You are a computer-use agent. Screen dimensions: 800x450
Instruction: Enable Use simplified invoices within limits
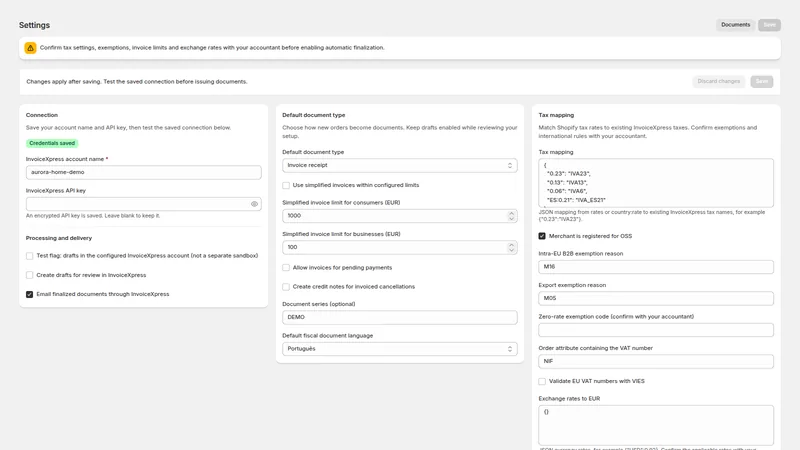click(x=286, y=185)
